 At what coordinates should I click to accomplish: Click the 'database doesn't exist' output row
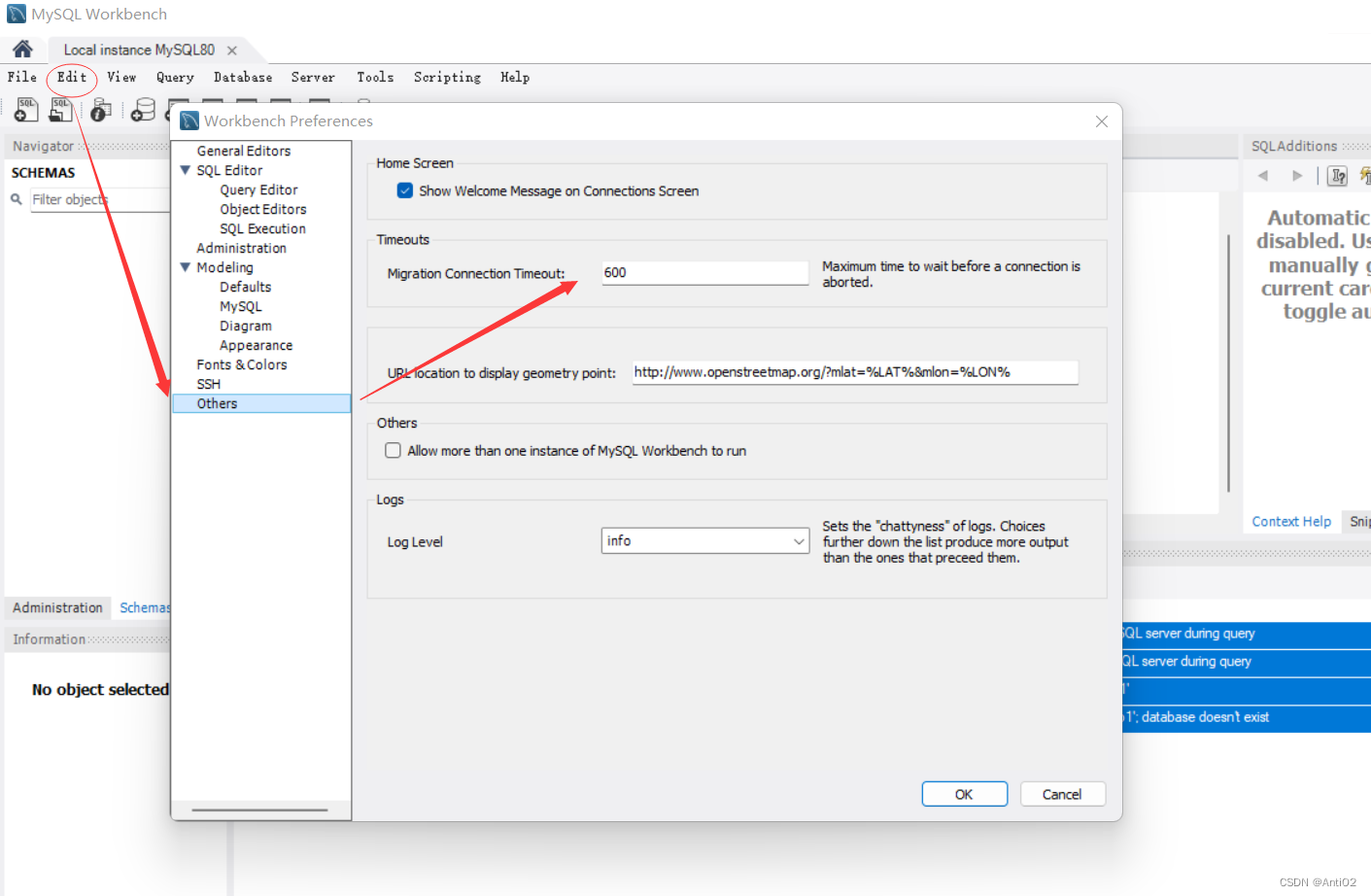coord(1247,717)
